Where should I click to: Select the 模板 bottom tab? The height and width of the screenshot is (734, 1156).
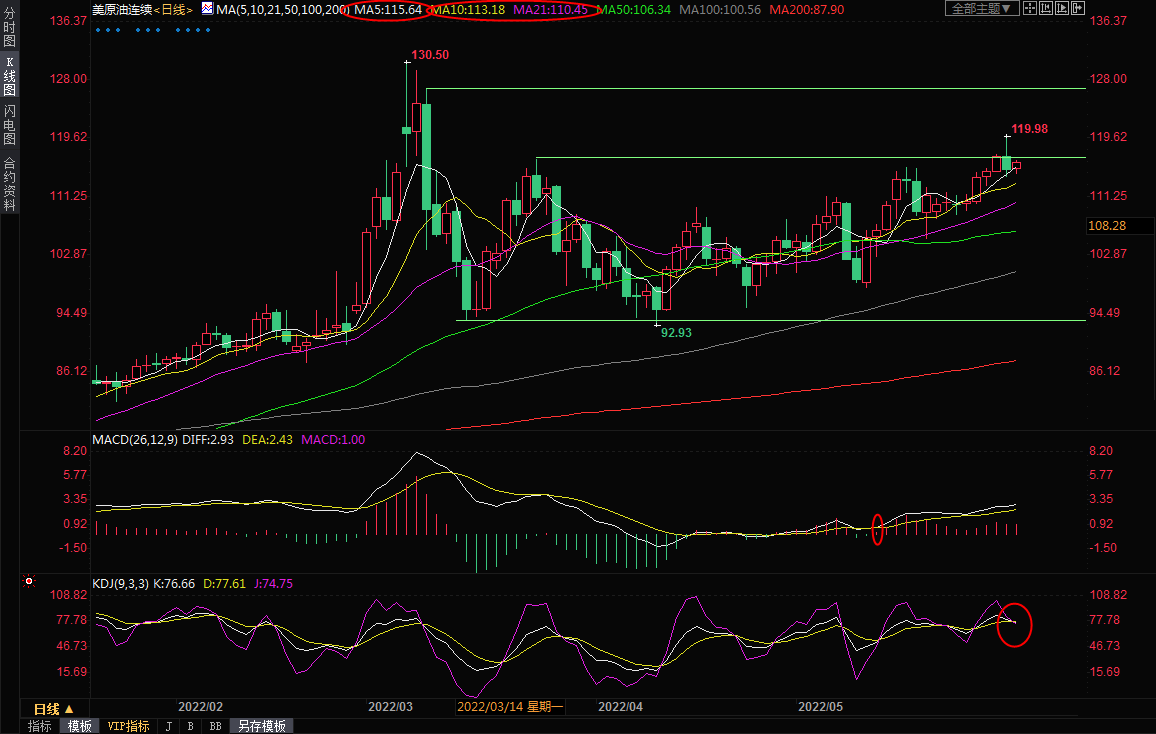tap(80, 726)
